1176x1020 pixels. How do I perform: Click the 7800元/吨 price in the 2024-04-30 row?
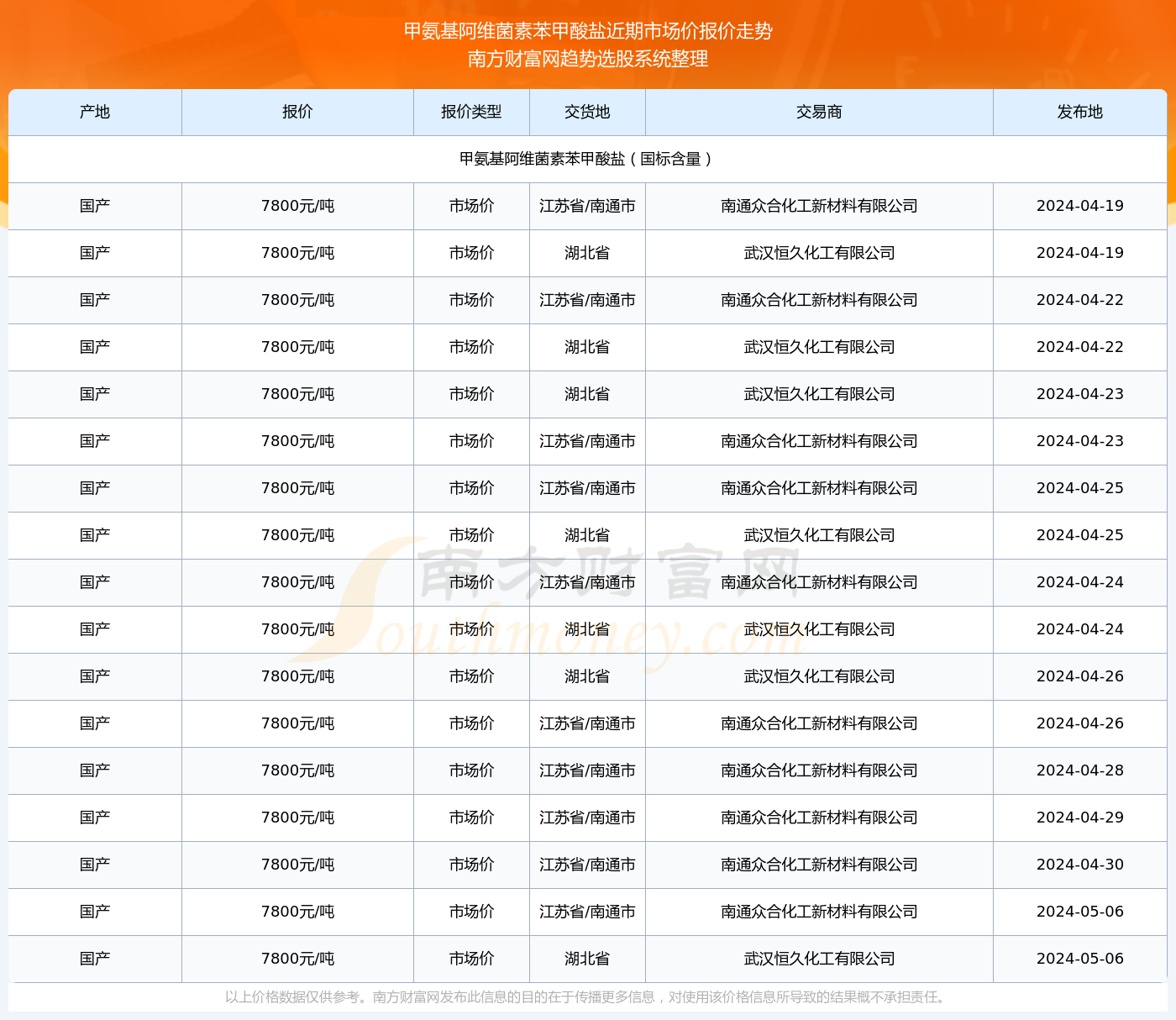297,865
